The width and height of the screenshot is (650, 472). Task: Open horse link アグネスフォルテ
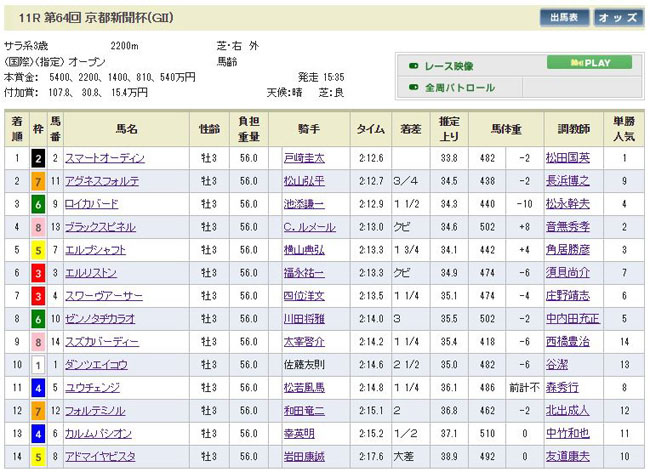point(101,181)
